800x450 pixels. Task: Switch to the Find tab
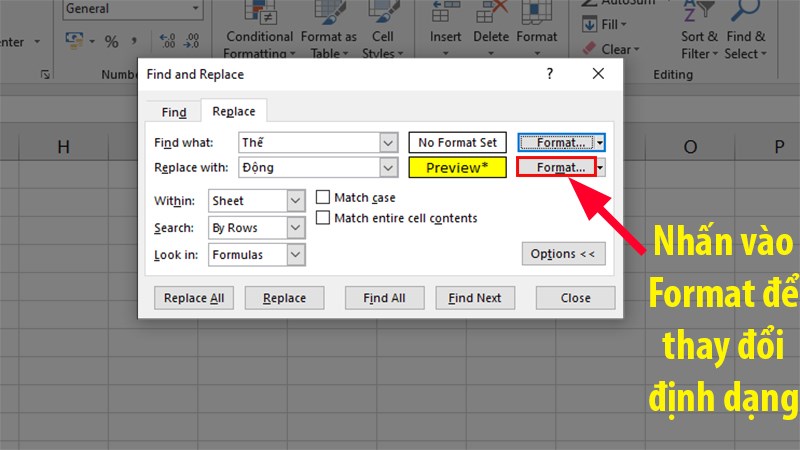[x=173, y=112]
